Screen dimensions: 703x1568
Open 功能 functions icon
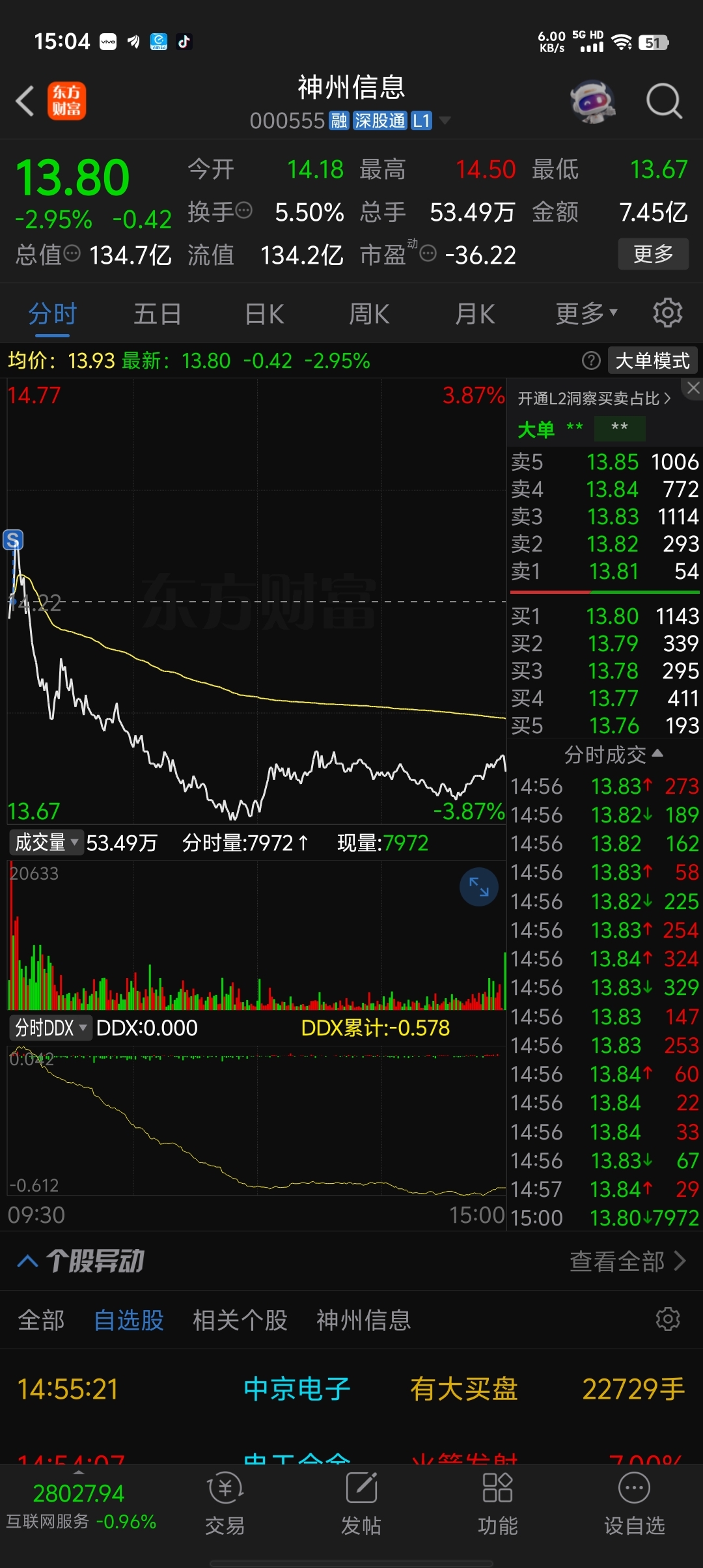[x=497, y=1488]
